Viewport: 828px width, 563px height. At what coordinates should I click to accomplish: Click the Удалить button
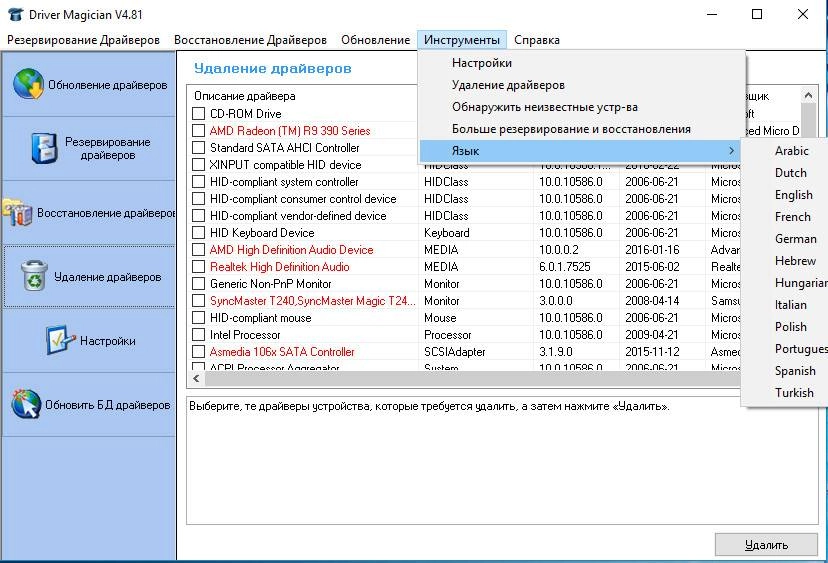766,545
